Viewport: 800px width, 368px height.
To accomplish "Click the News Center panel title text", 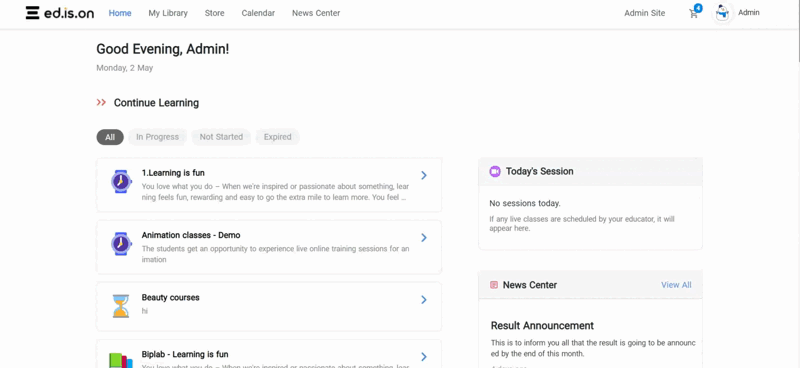I will coord(530,285).
